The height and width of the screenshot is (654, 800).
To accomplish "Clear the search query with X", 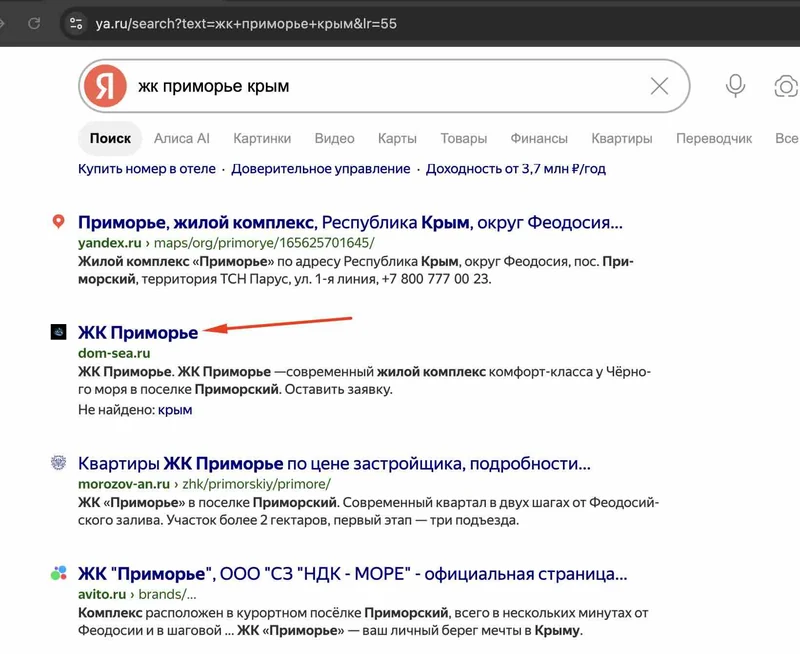I will (659, 86).
